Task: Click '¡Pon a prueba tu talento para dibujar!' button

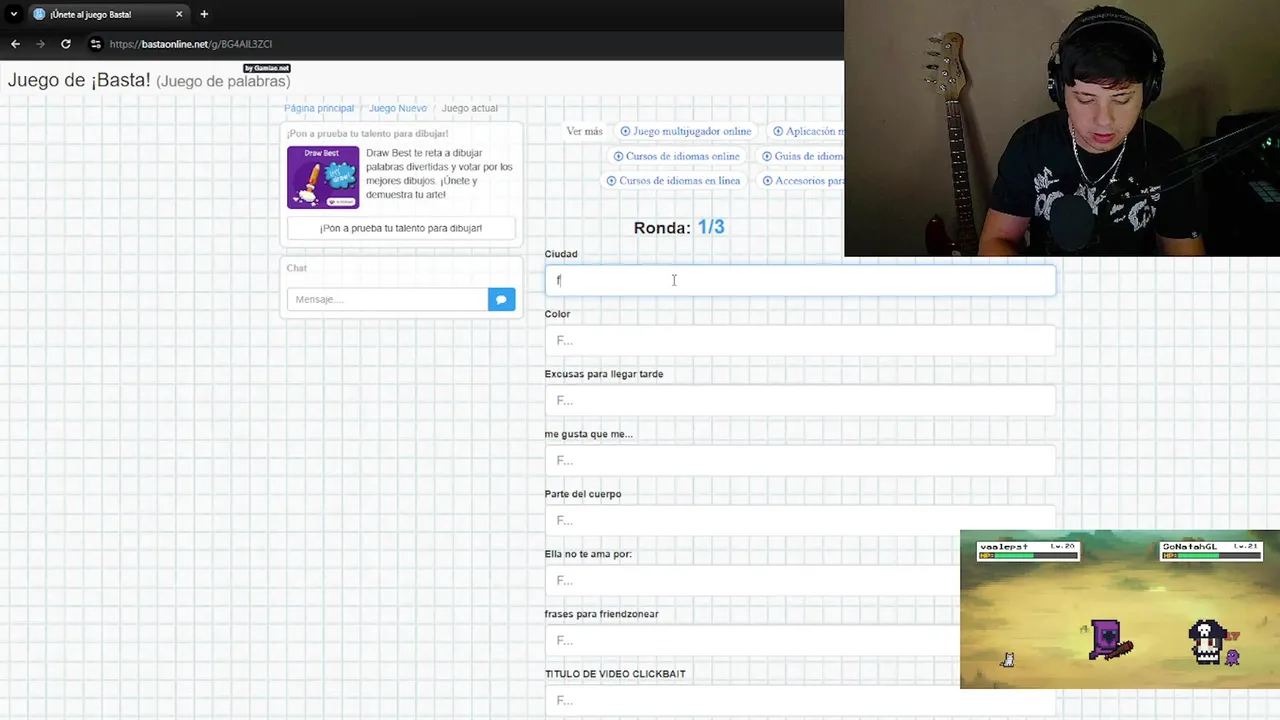Action: [401, 228]
